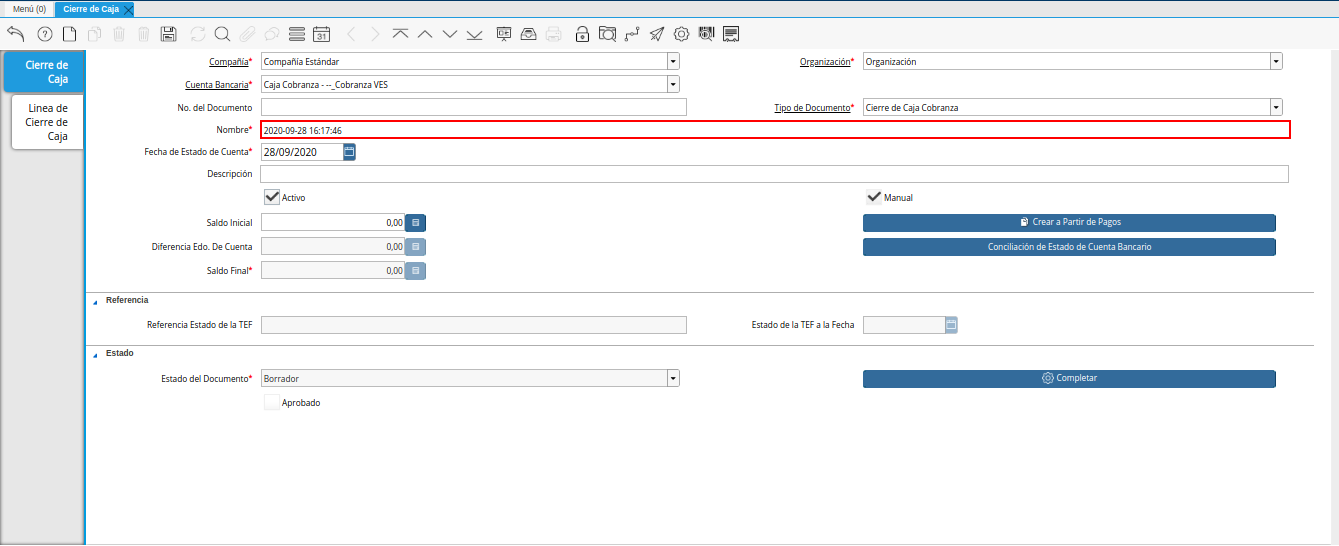Viewport: 1339px width, 546px height.
Task: Switch to the Línea de Cierre de Caja tab
Action: point(47,122)
